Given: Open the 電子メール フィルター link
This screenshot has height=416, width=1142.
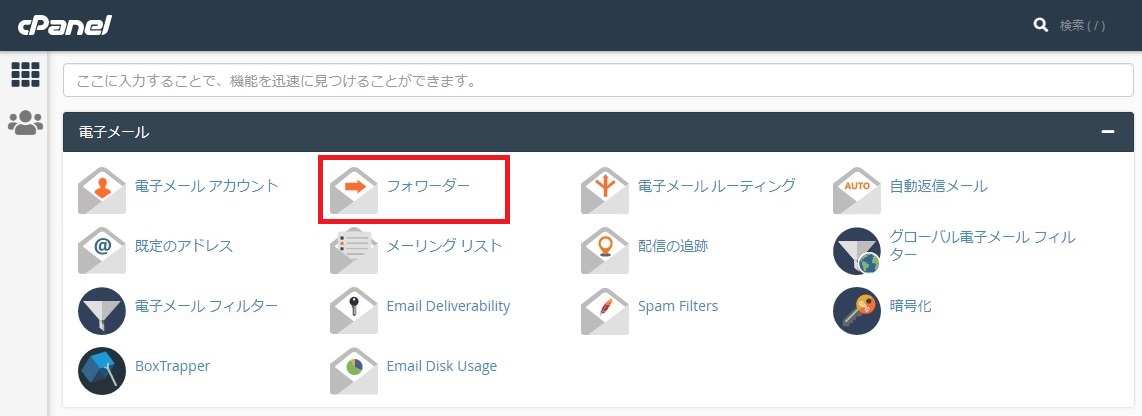Looking at the screenshot, I should pos(207,306).
